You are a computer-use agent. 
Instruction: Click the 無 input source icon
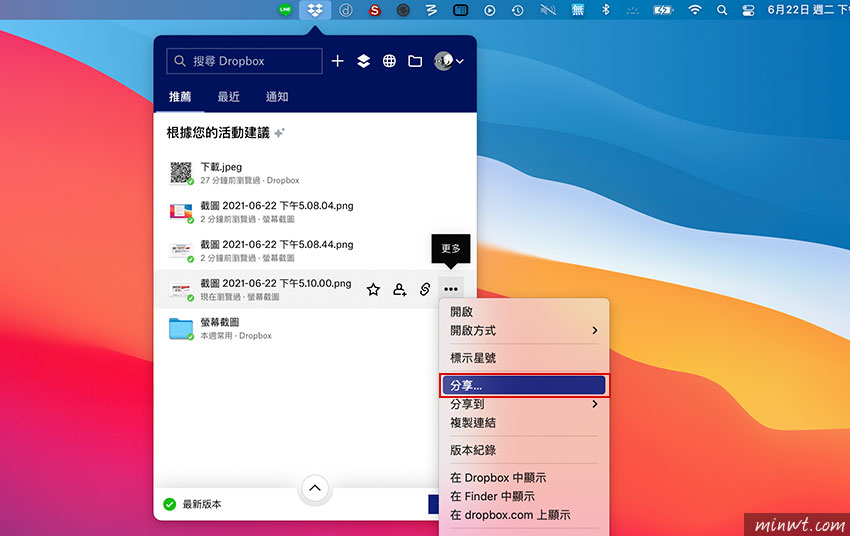[x=578, y=10]
